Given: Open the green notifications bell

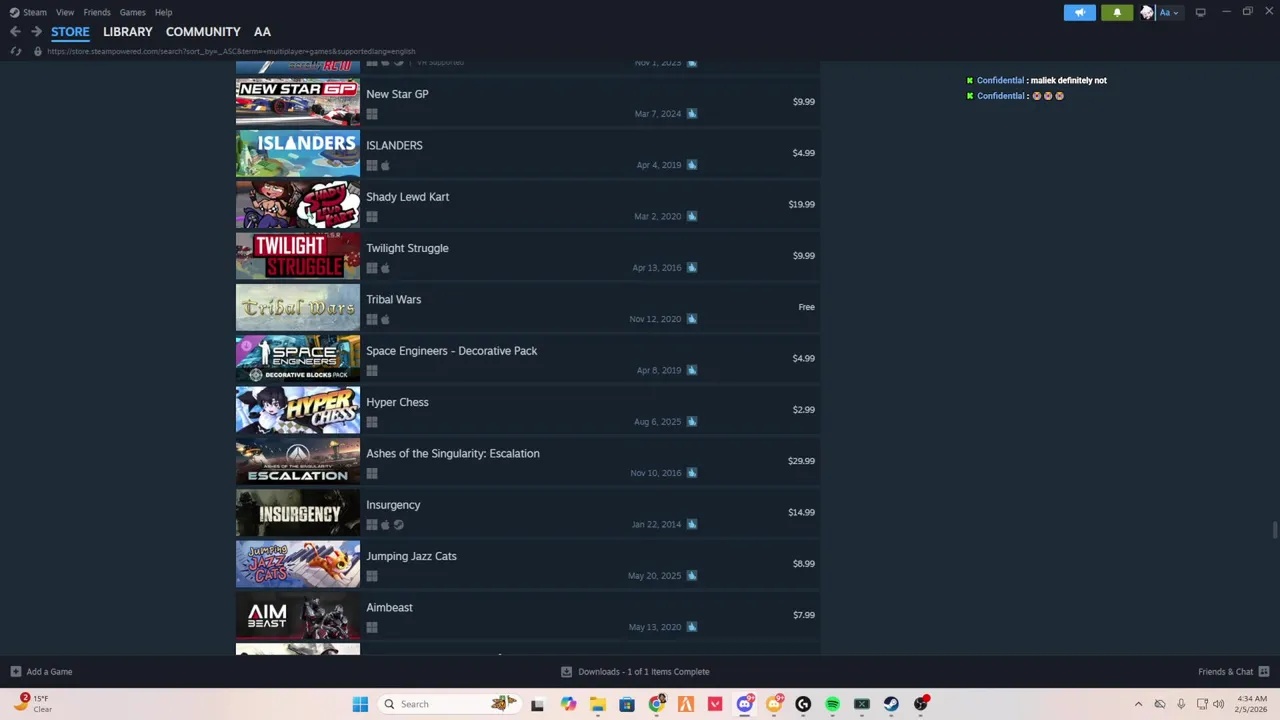Looking at the screenshot, I should (x=1117, y=12).
